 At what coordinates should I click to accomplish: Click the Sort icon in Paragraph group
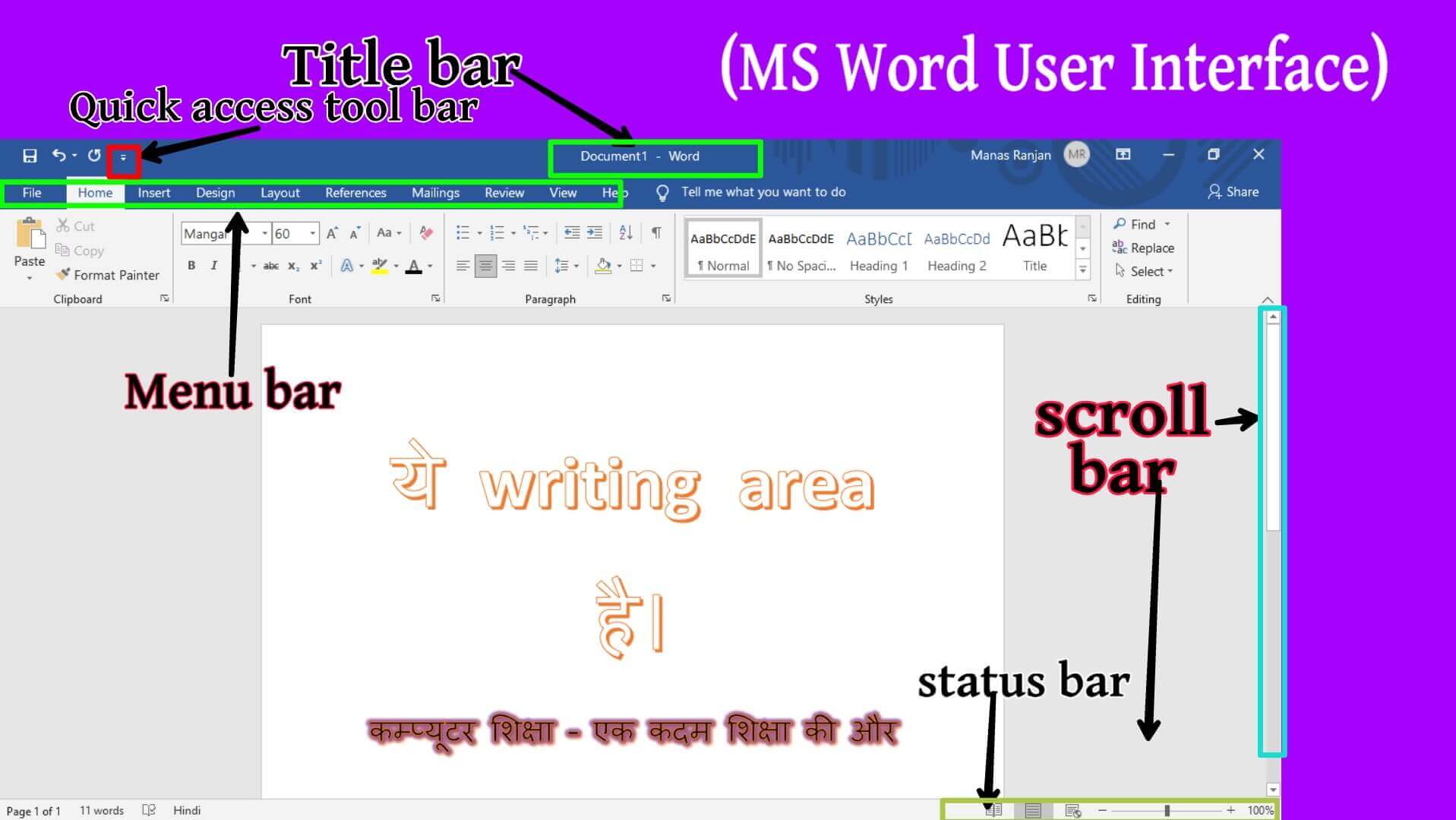625,233
